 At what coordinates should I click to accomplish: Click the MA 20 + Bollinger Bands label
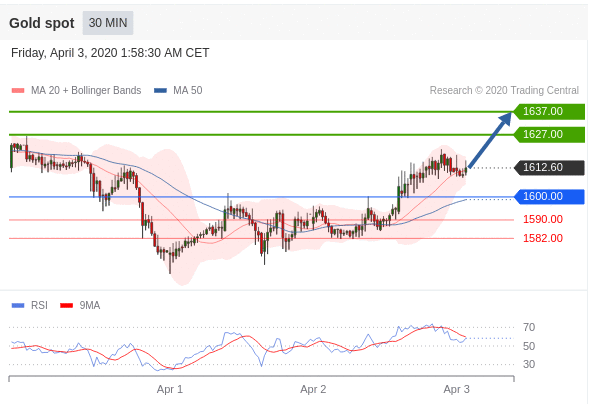coord(86,91)
